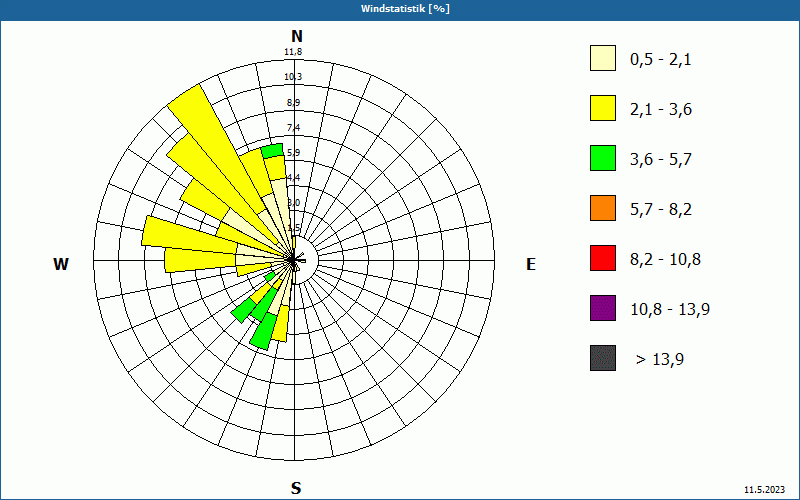Image resolution: width=800 pixels, height=500 pixels.
Task: Click the red 8,2 - 10,8 legend swatch
Action: [603, 258]
